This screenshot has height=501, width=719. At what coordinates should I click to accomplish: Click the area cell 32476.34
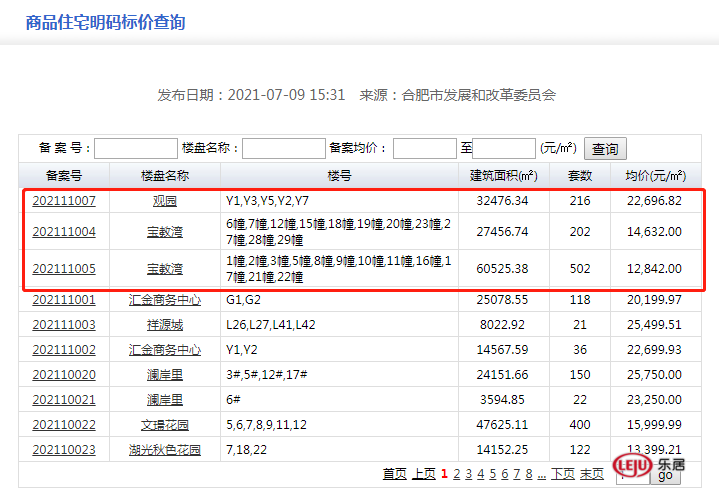pyautogui.click(x=502, y=201)
